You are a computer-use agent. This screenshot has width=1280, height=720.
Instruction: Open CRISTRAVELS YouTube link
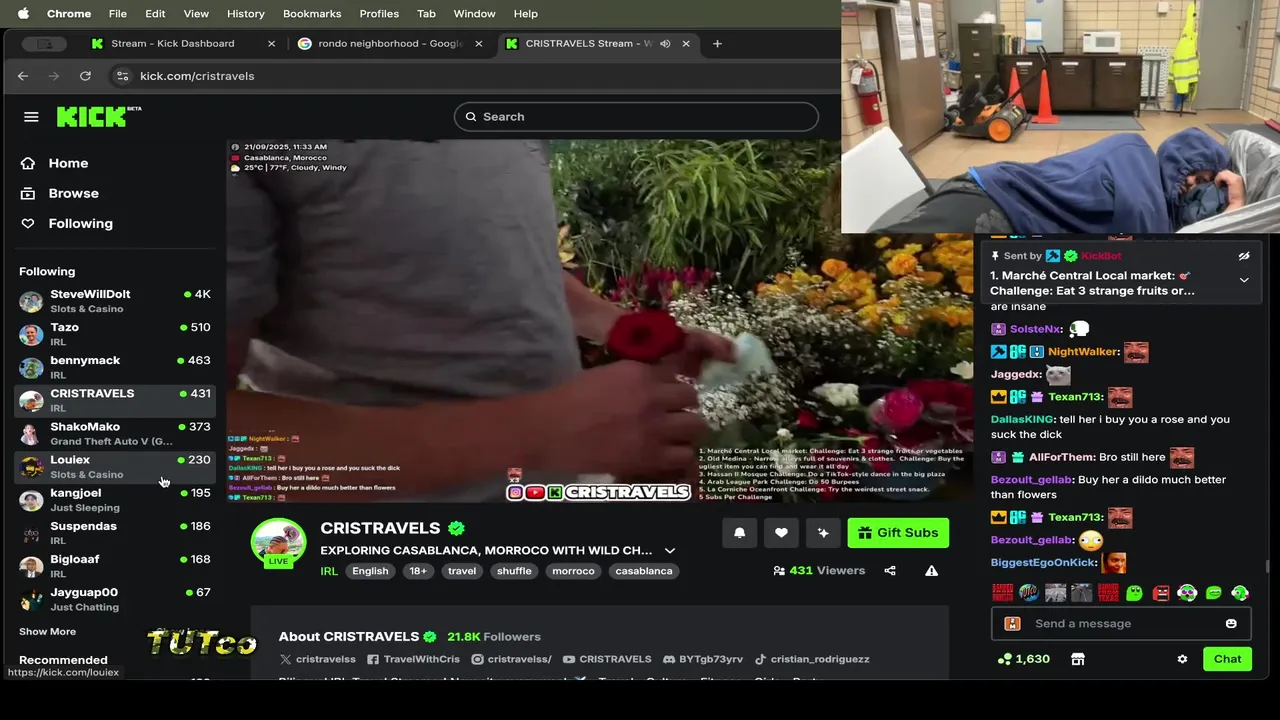[x=607, y=659]
